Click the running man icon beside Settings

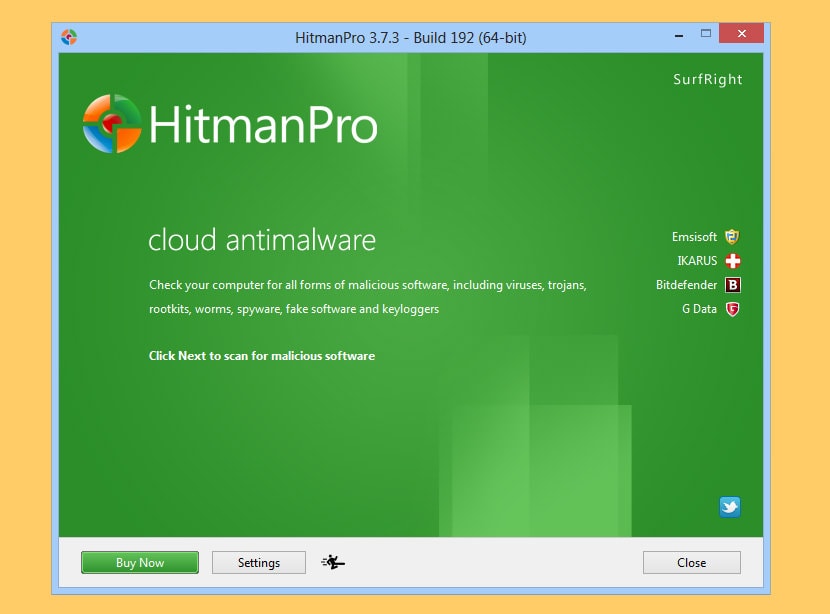tap(333, 562)
